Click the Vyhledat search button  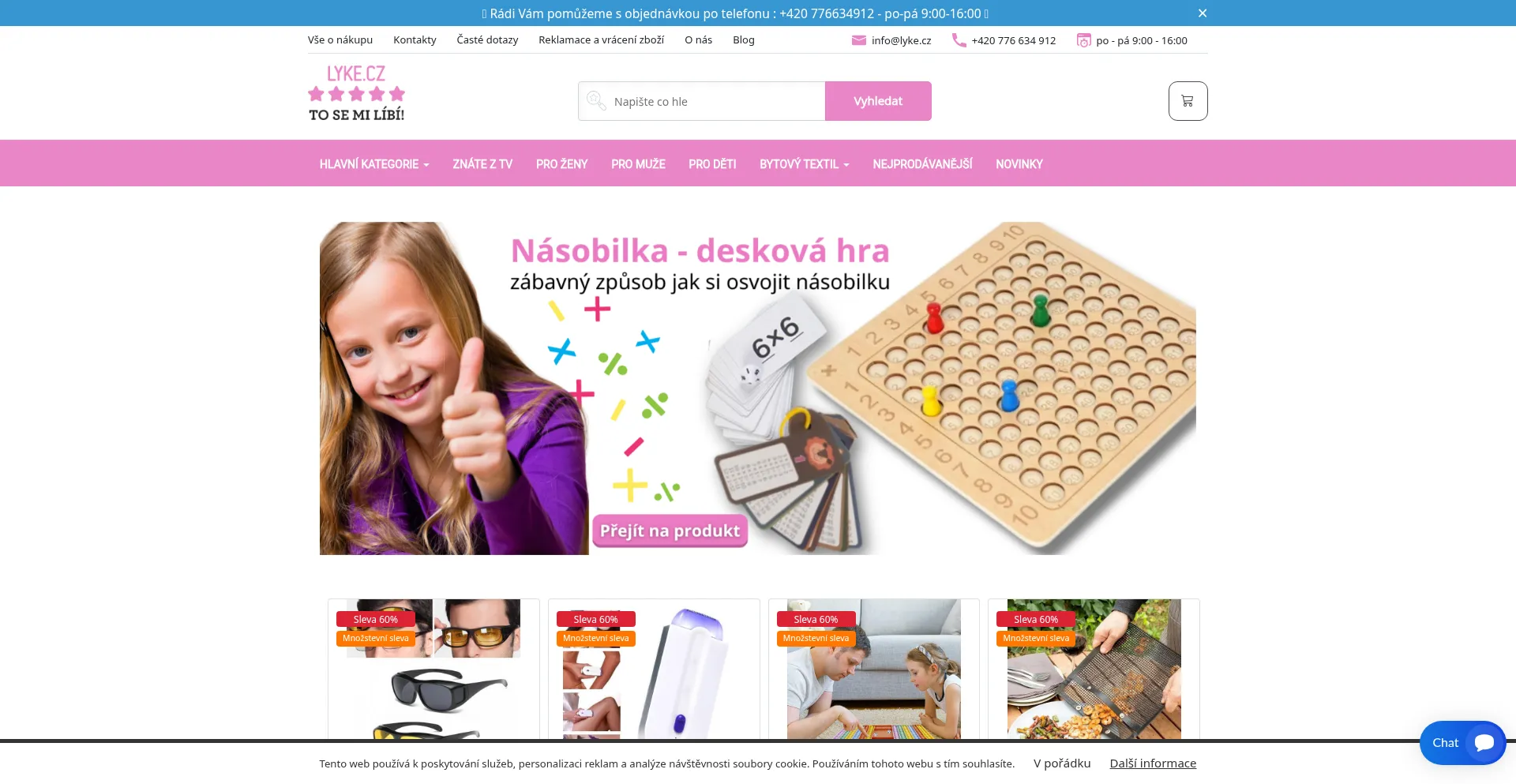[878, 101]
